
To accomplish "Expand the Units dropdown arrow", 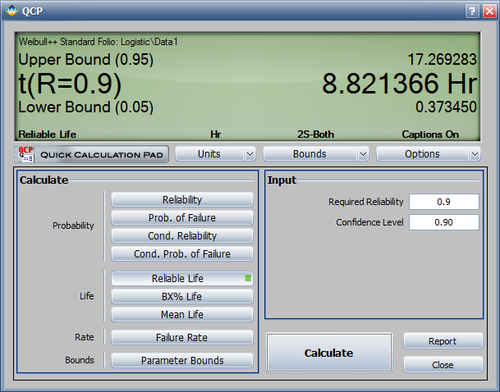I will pyautogui.click(x=250, y=154).
